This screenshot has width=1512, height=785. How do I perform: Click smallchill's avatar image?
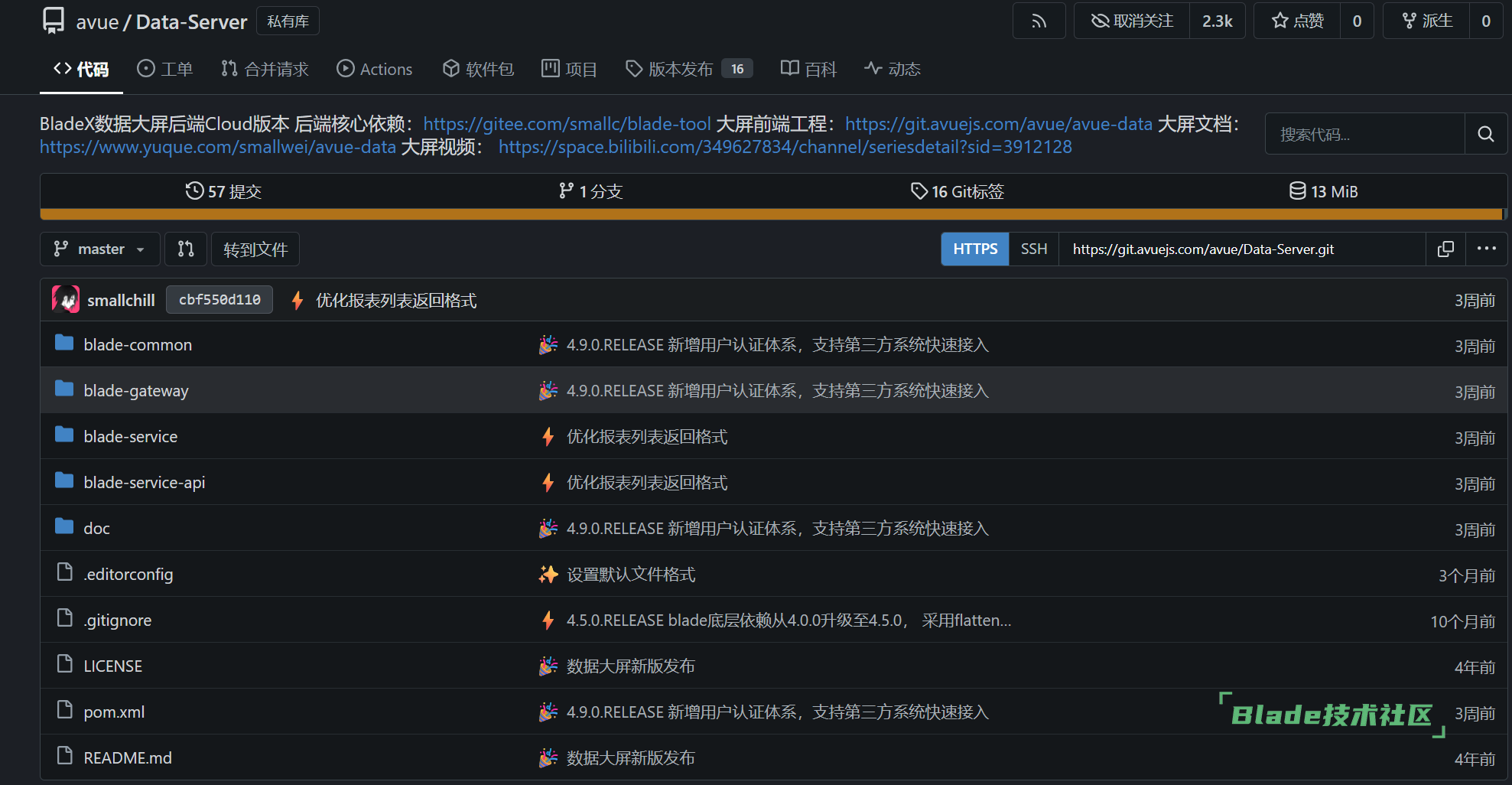[66, 300]
